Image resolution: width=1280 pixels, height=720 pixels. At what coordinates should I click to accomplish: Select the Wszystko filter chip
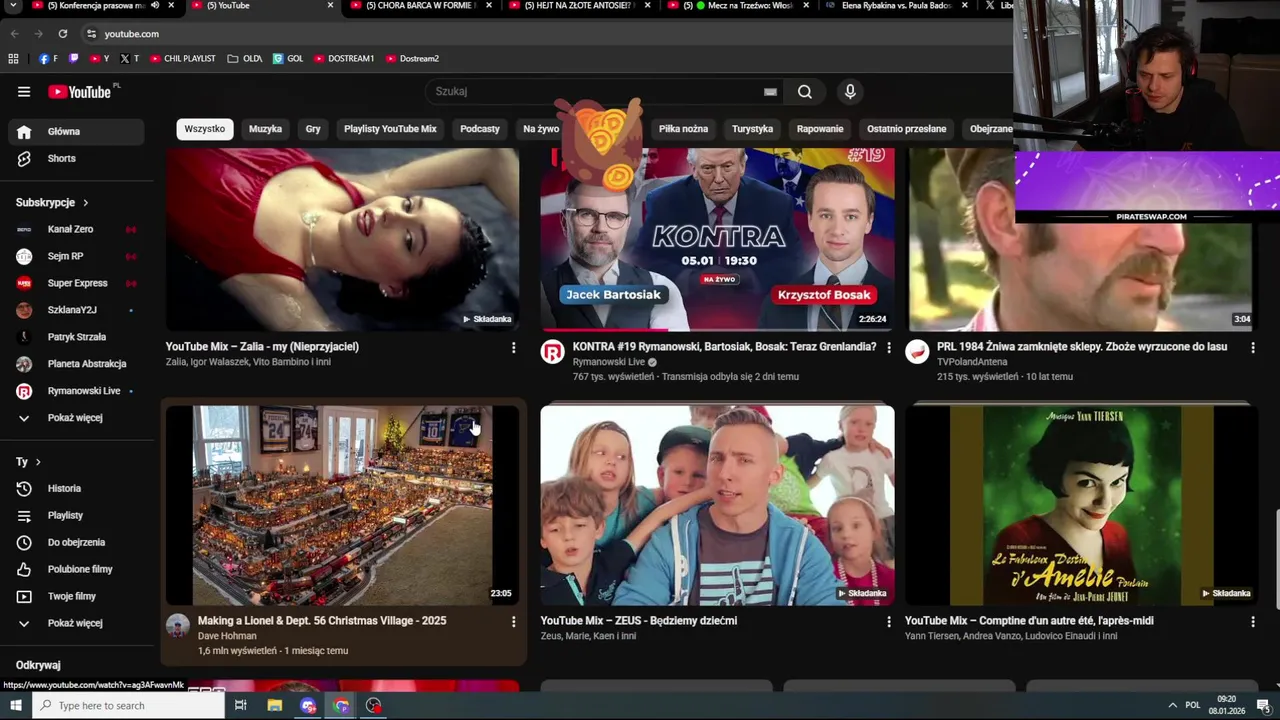pyautogui.click(x=205, y=129)
